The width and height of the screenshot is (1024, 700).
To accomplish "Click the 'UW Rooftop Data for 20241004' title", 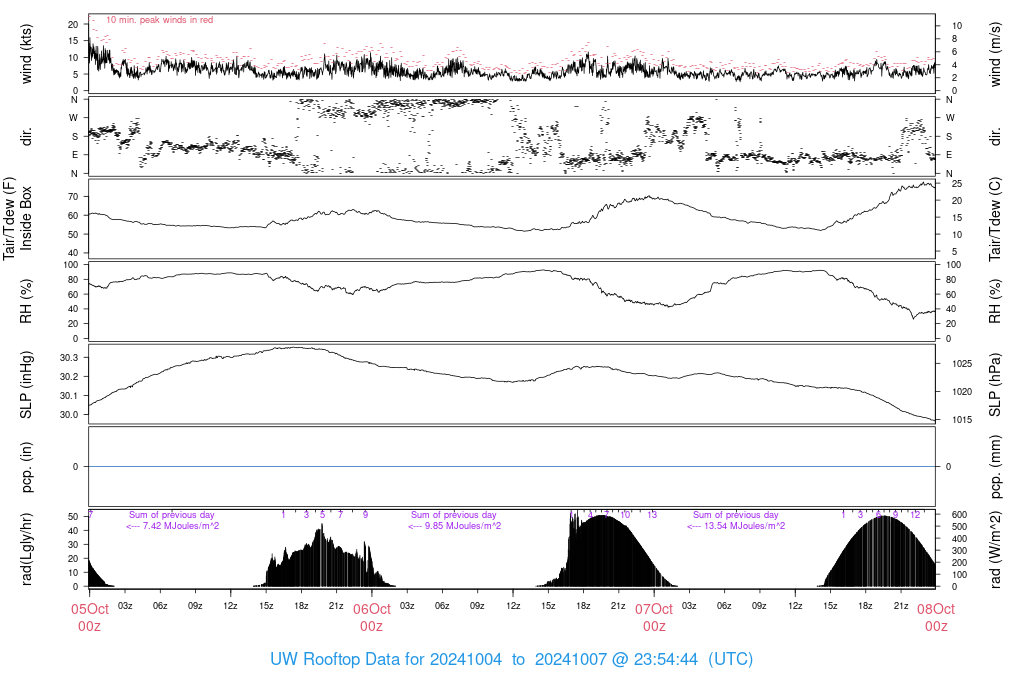I will coord(386,659).
